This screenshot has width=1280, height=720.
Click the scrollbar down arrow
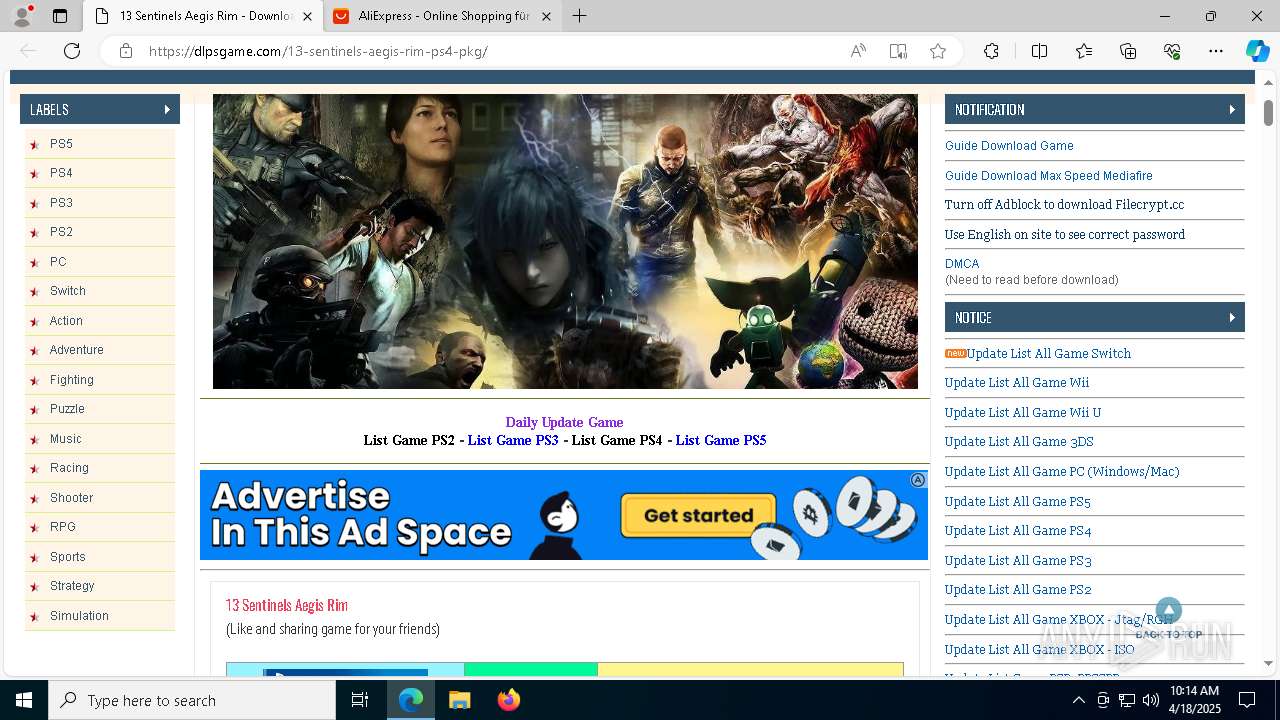[x=1268, y=663]
